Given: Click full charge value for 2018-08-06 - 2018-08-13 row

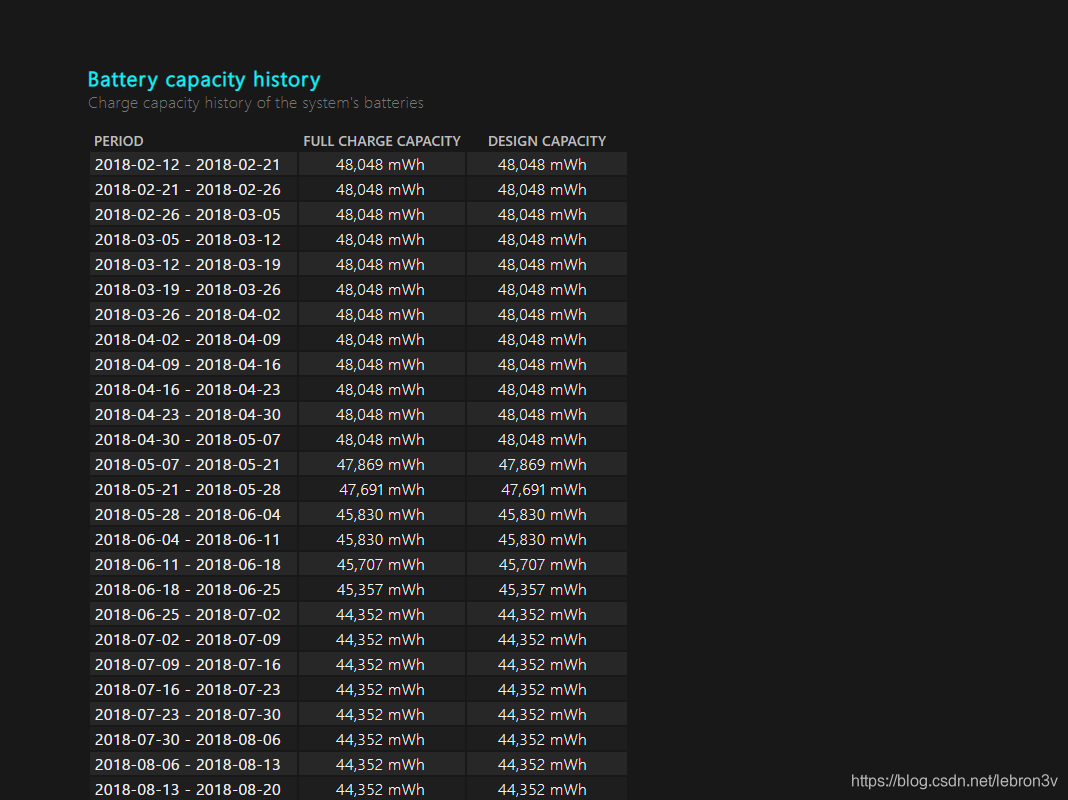Looking at the screenshot, I should [380, 765].
